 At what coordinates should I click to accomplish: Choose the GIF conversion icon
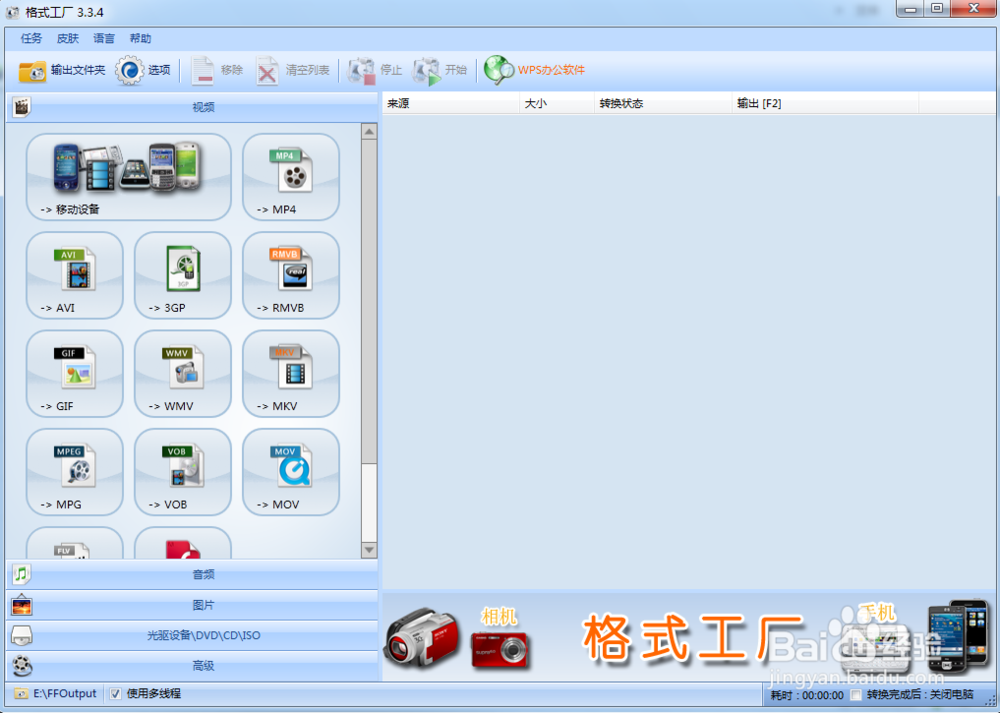[x=75, y=373]
